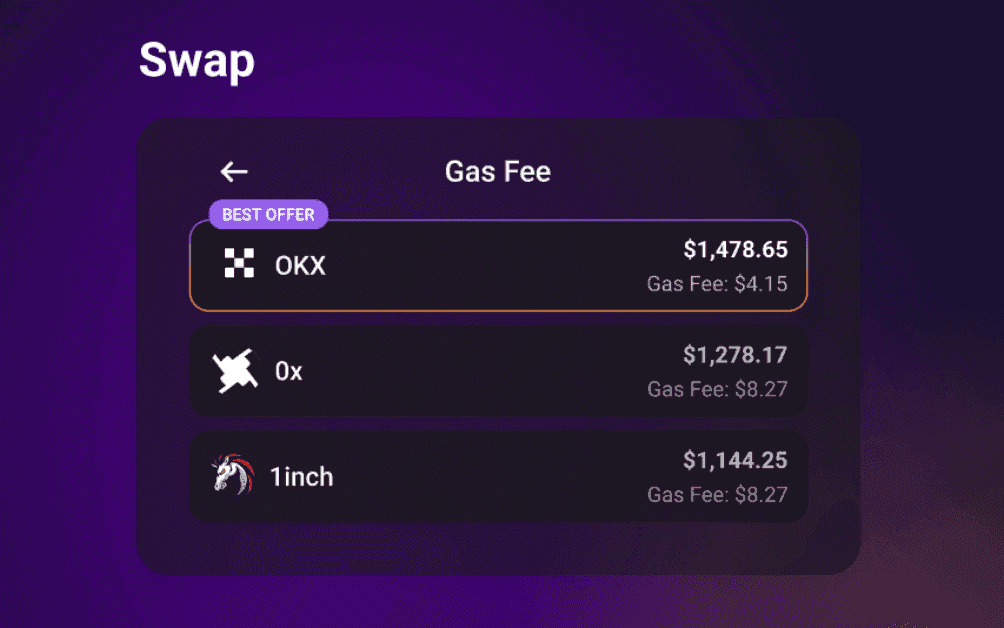Click the 0x logo icon

235,371
